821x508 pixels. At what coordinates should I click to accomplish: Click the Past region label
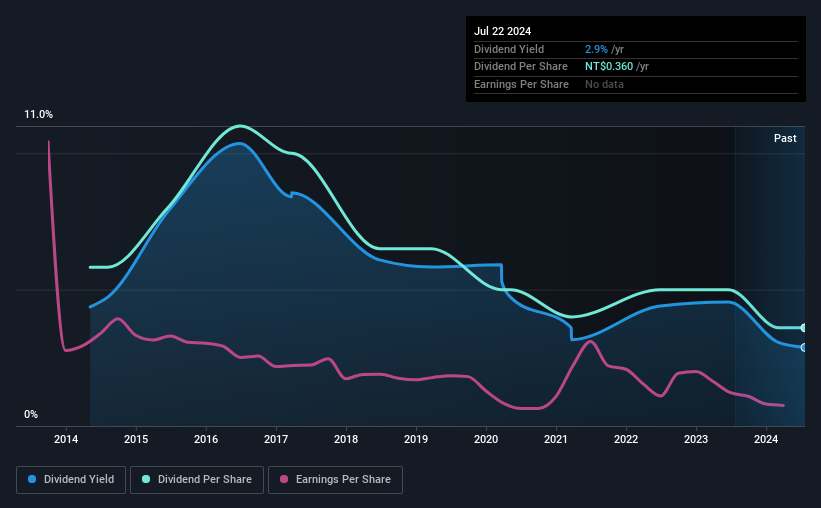pos(785,138)
